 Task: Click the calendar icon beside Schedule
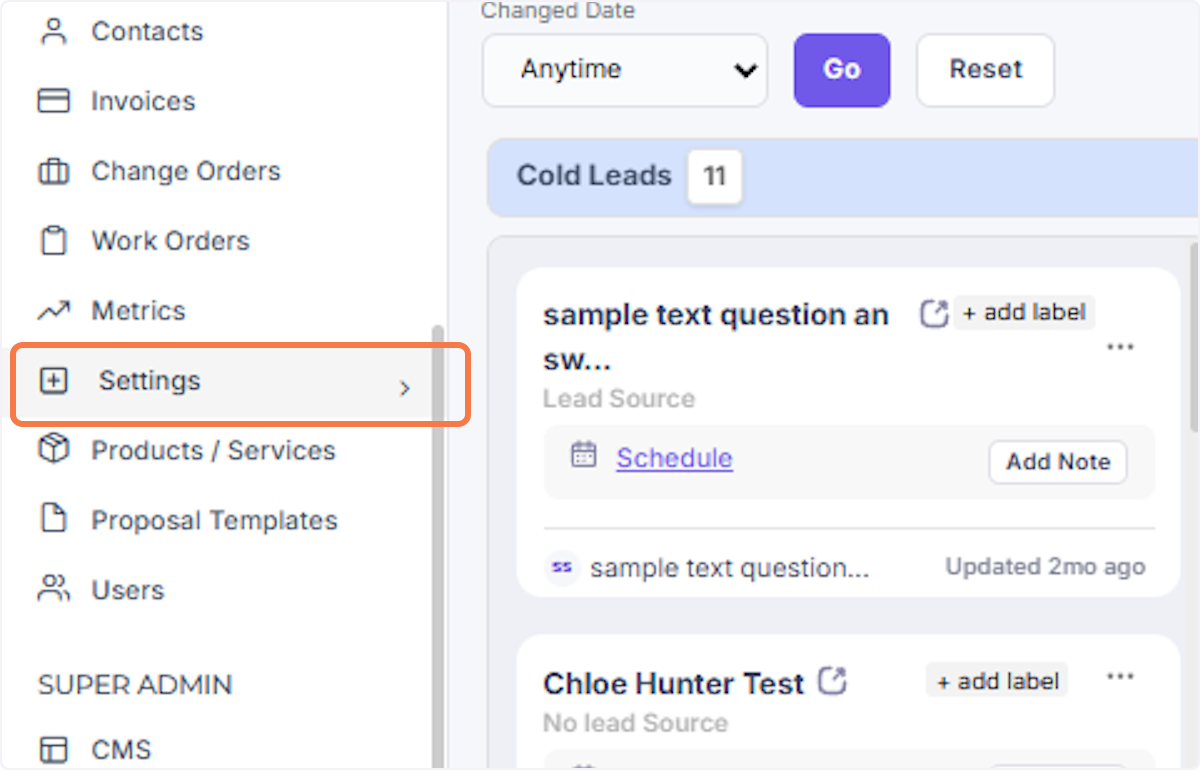pos(583,456)
